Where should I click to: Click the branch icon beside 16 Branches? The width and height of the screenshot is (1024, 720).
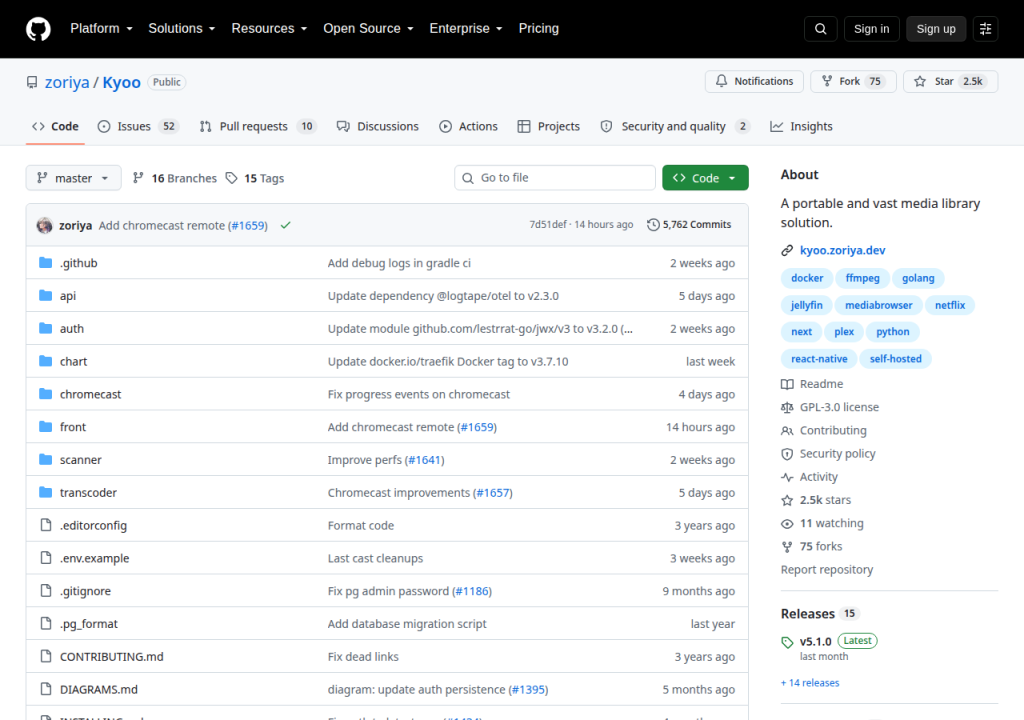(x=138, y=178)
